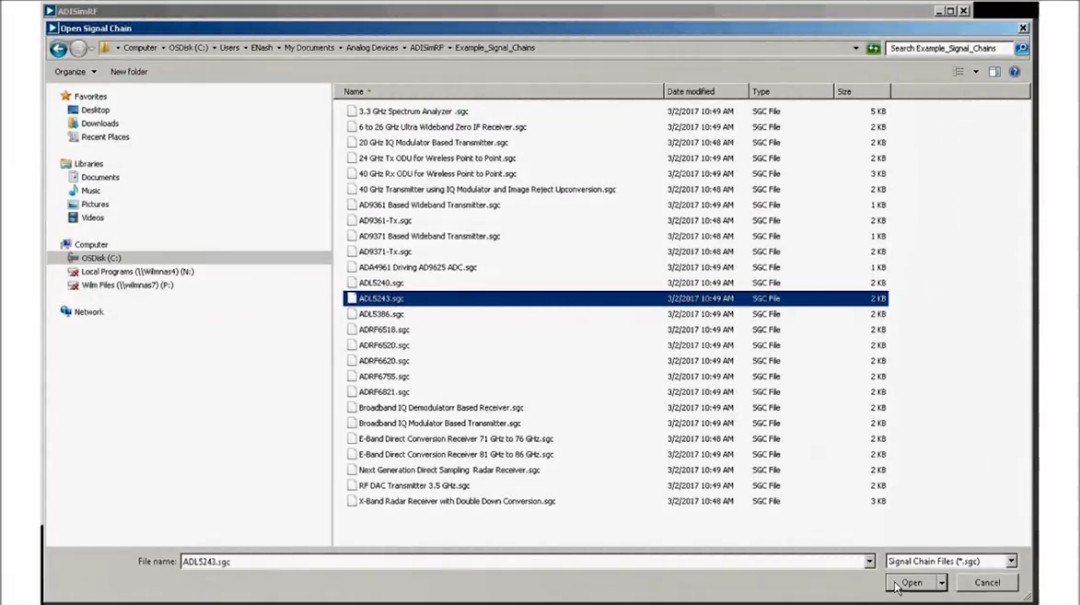
Task: Toggle the preview pane icon
Action: [995, 72]
